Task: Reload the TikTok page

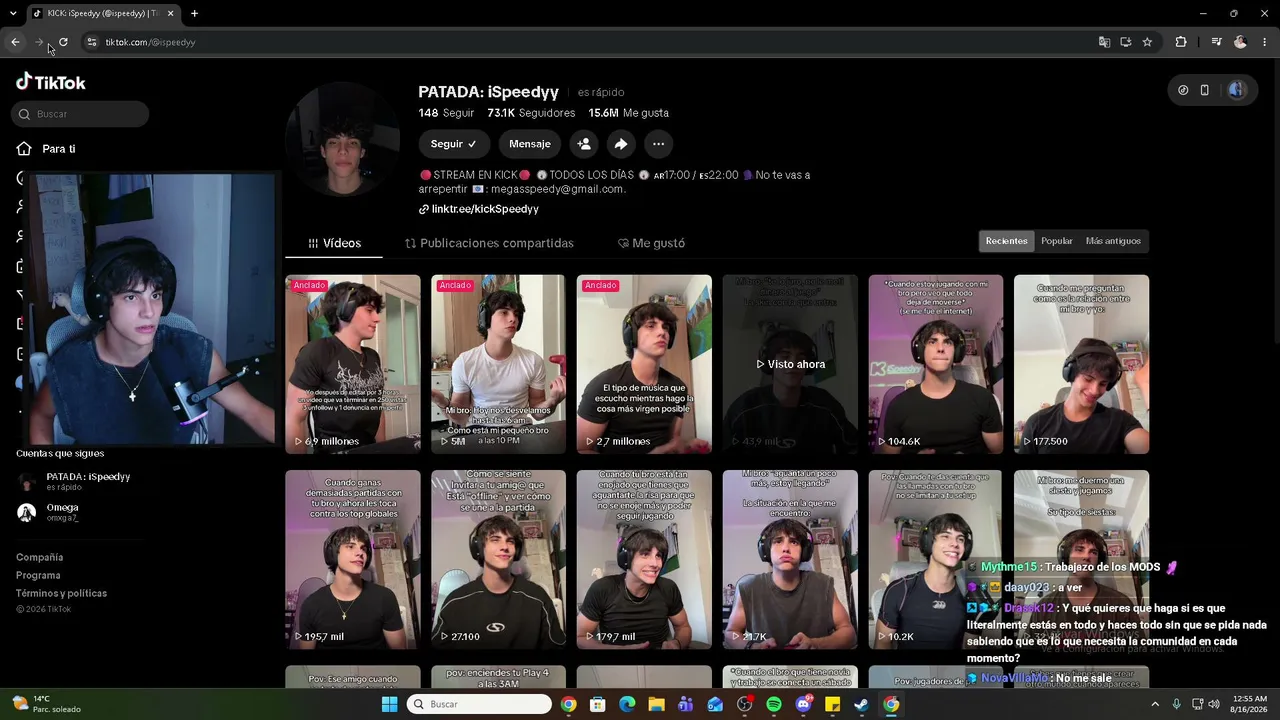Action: click(63, 42)
